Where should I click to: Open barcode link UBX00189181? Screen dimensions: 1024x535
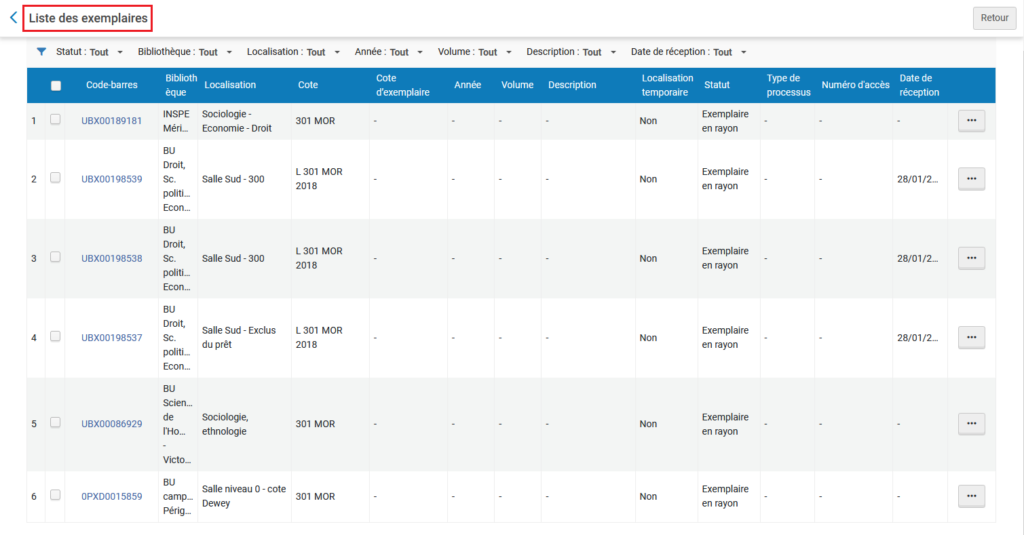[112, 121]
